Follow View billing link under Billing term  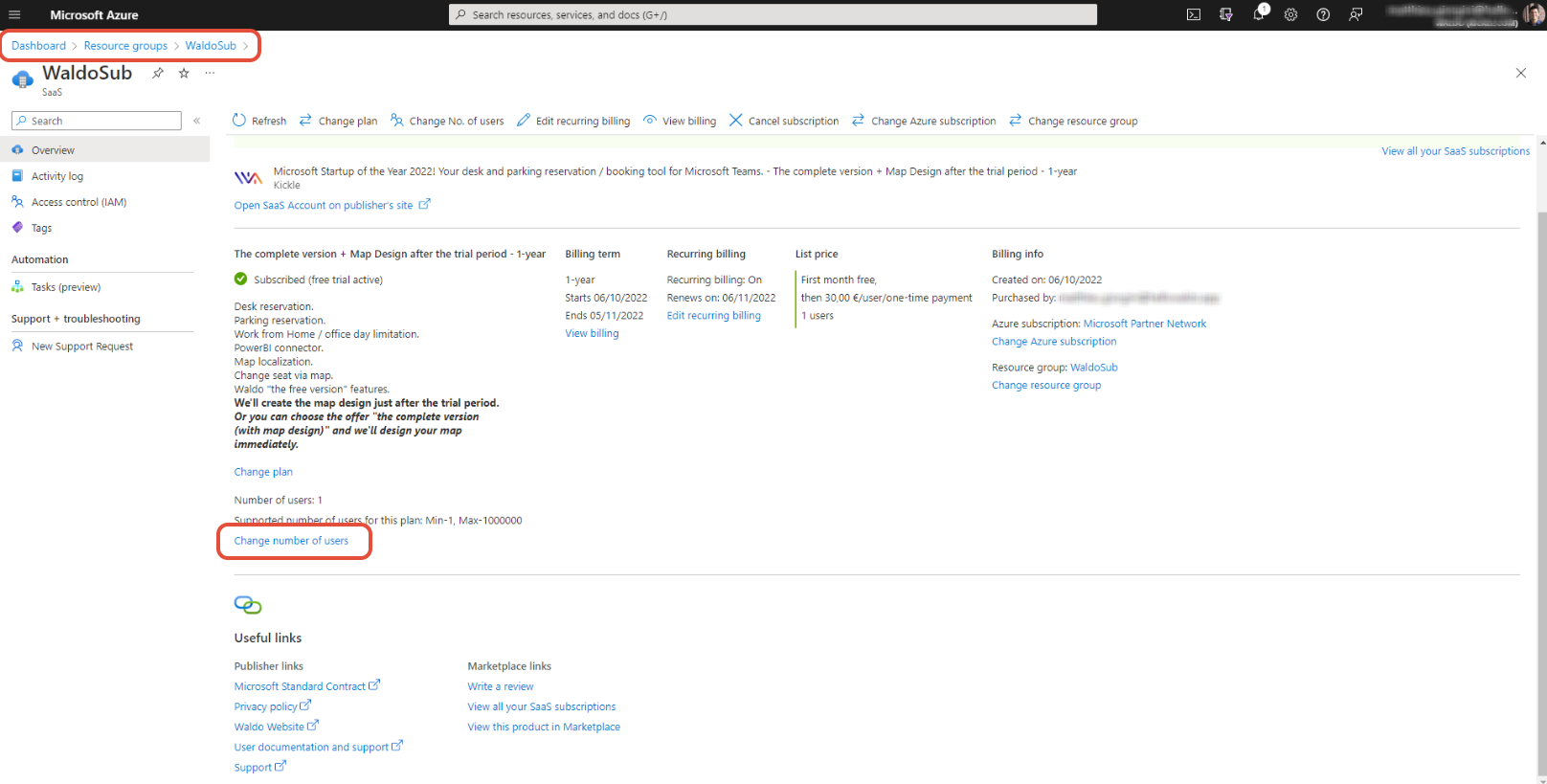pyautogui.click(x=592, y=333)
